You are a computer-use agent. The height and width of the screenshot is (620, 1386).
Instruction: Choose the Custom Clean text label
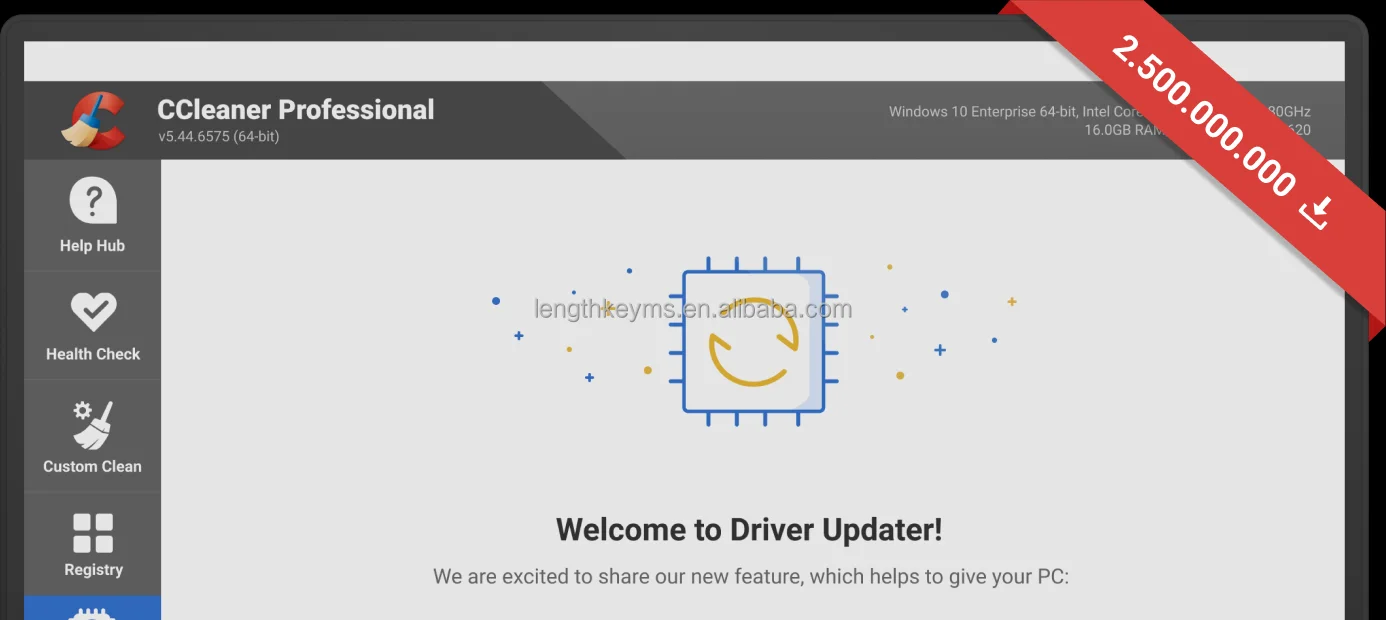93,466
